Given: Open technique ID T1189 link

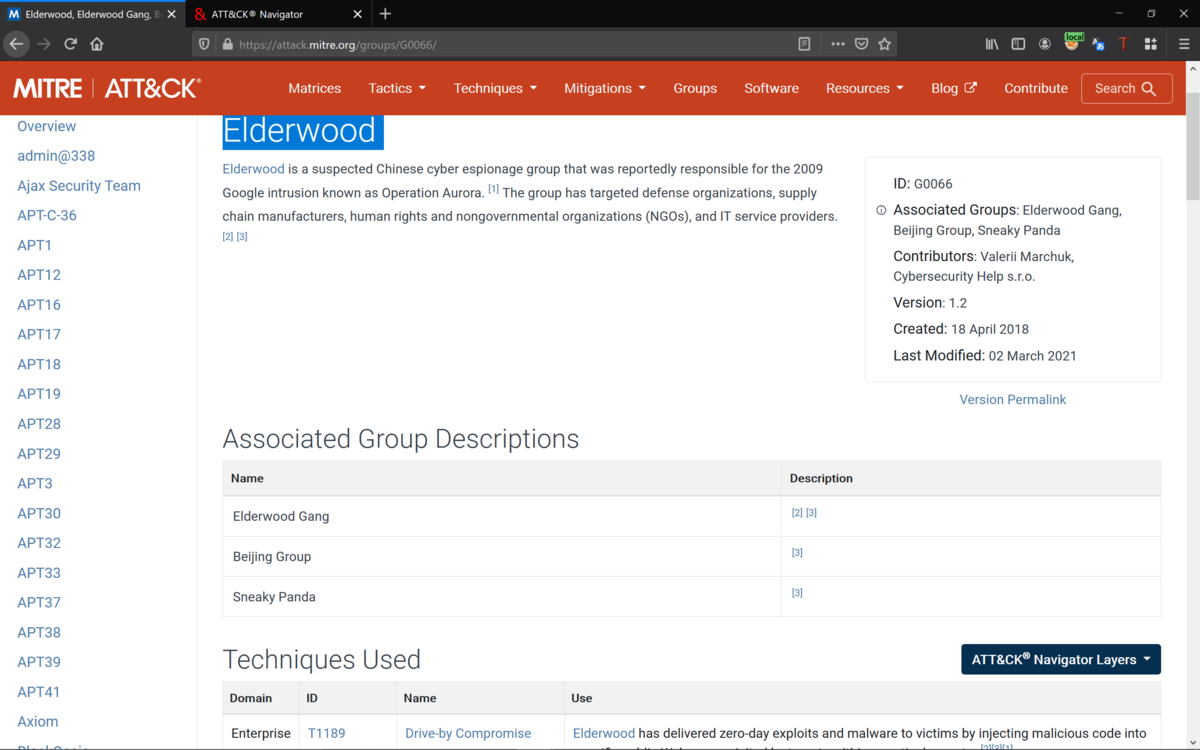Looking at the screenshot, I should point(327,733).
